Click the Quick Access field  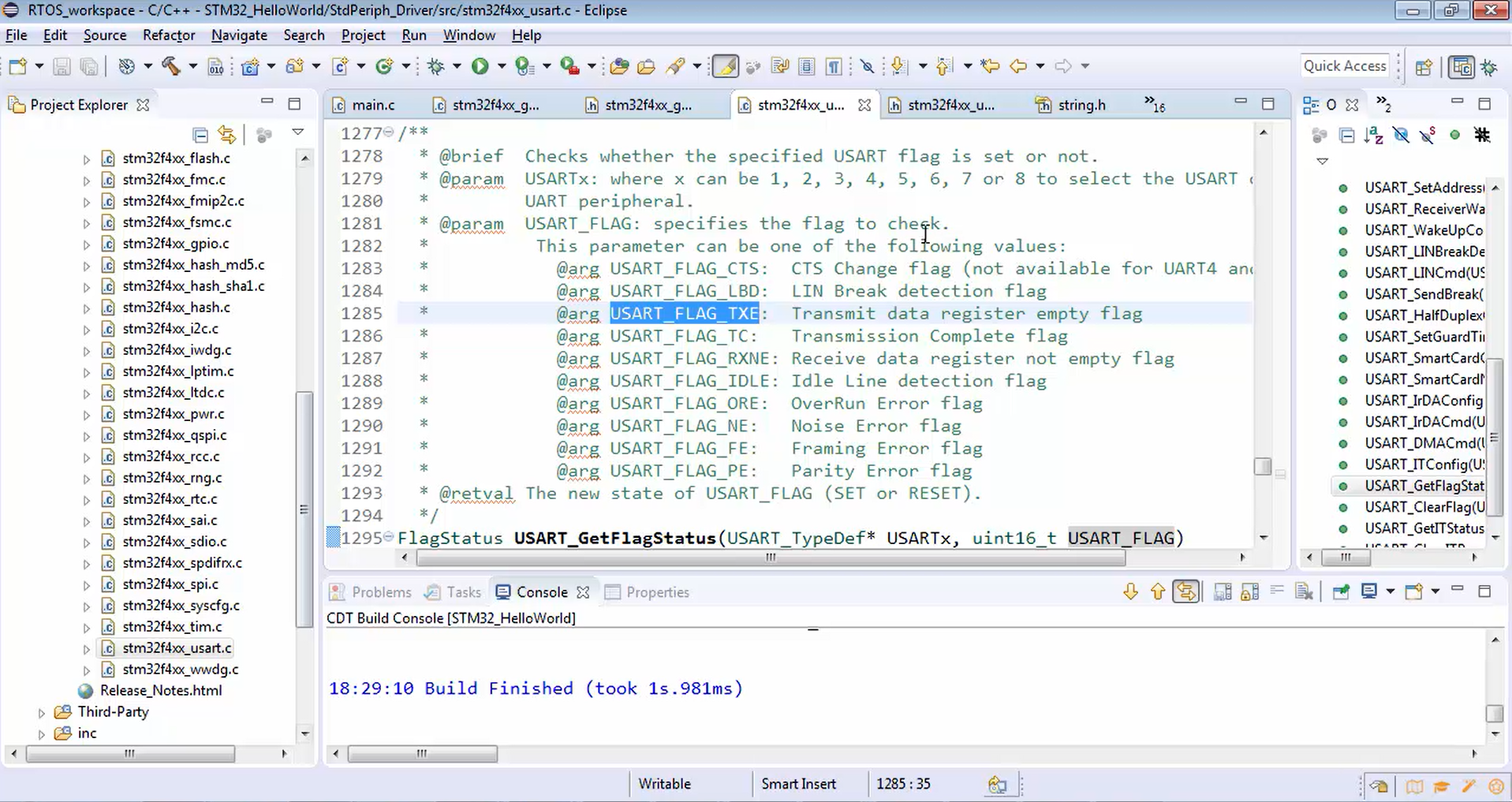(x=1344, y=66)
